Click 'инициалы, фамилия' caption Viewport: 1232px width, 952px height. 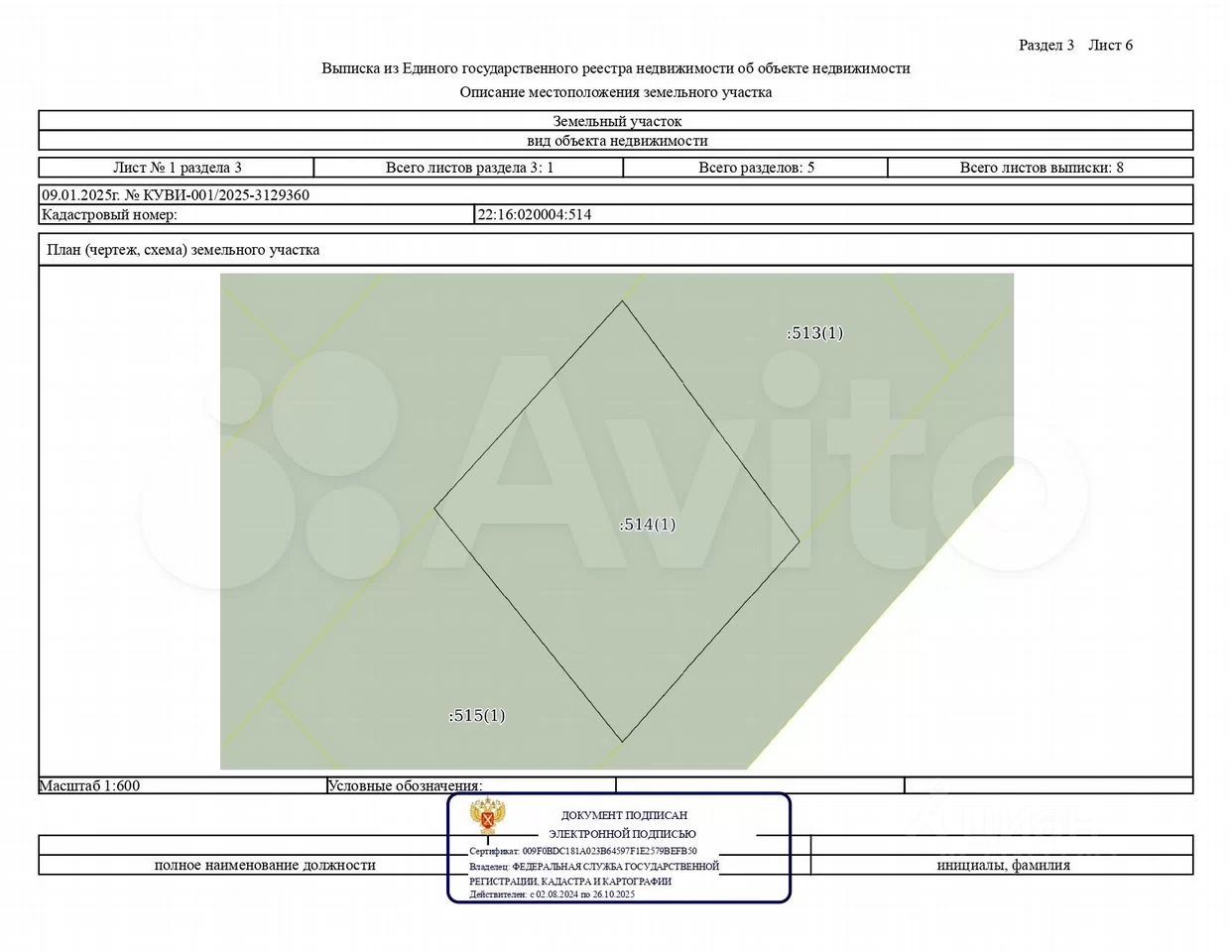tap(1003, 865)
